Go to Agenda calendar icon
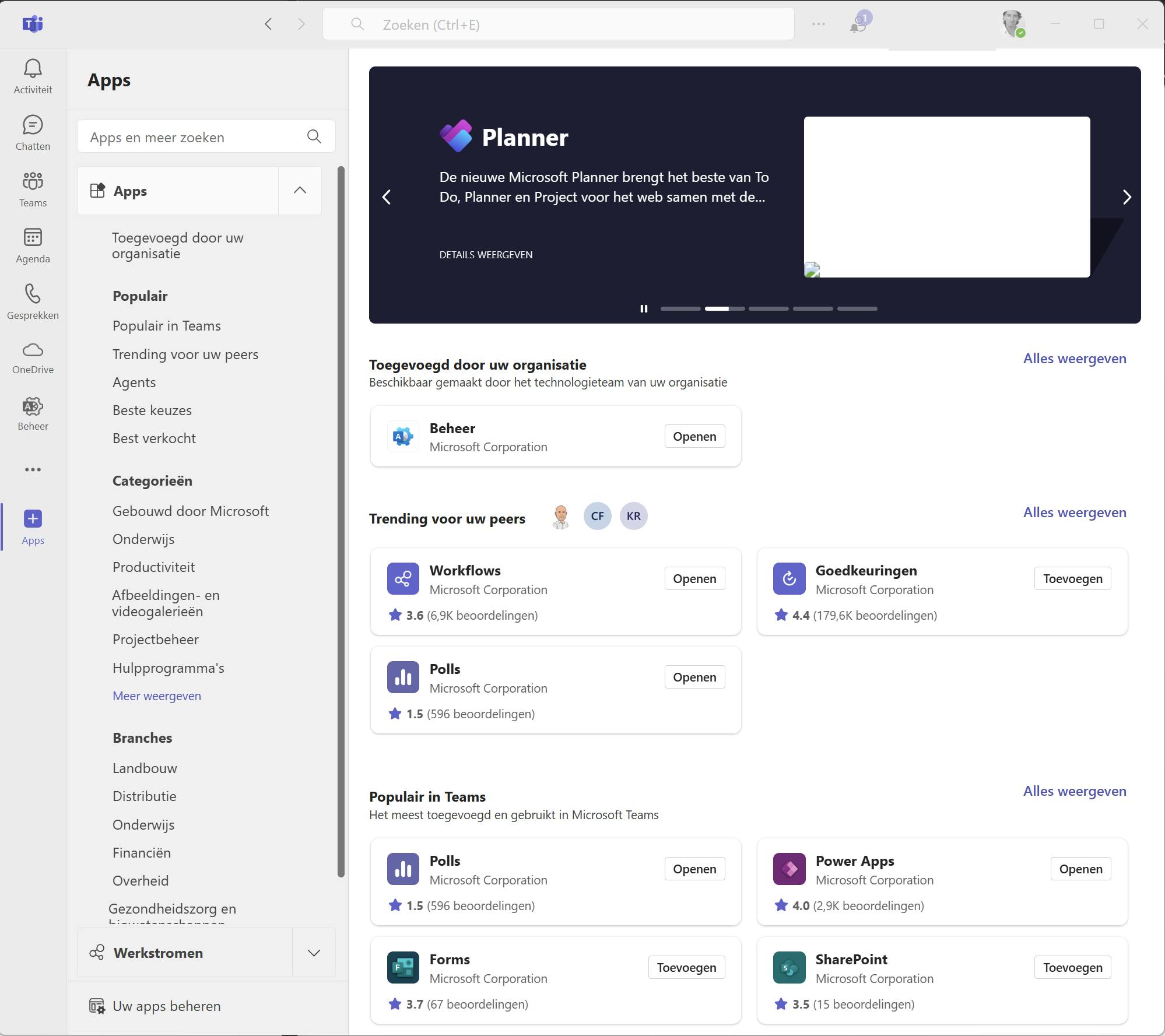This screenshot has width=1165, height=1036. (33, 245)
